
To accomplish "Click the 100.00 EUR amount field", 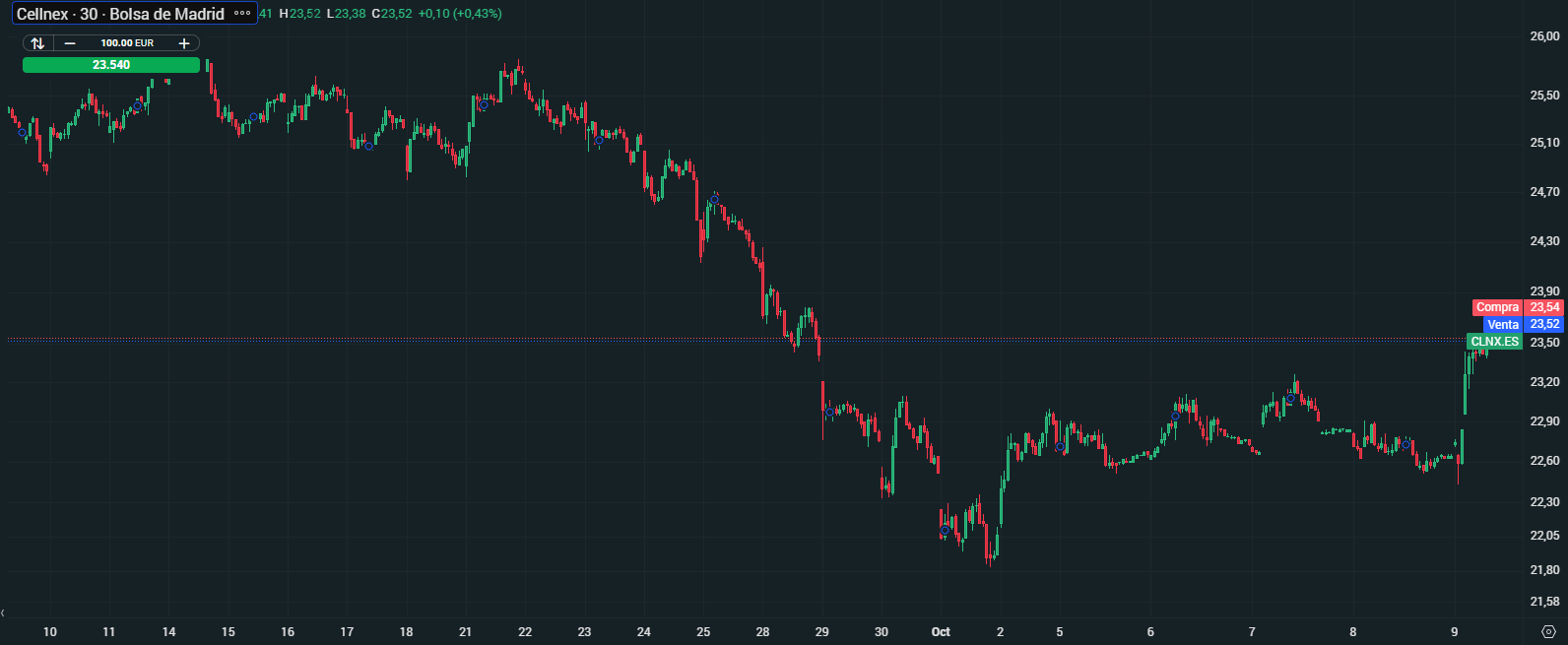I will (127, 43).
